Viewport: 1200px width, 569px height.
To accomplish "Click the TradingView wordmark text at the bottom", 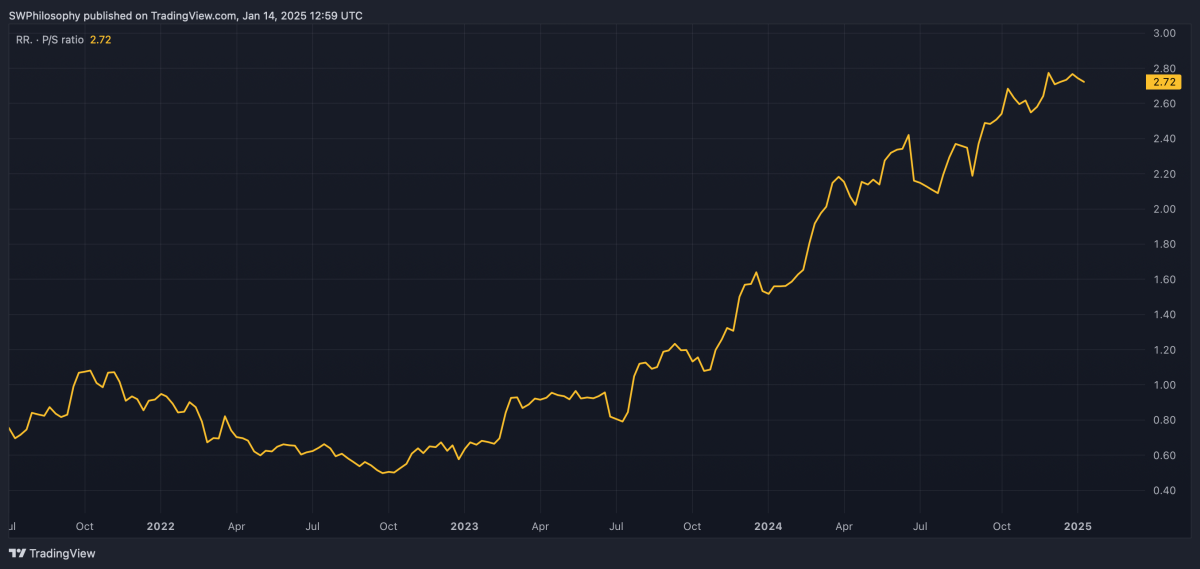I will 62,553.
